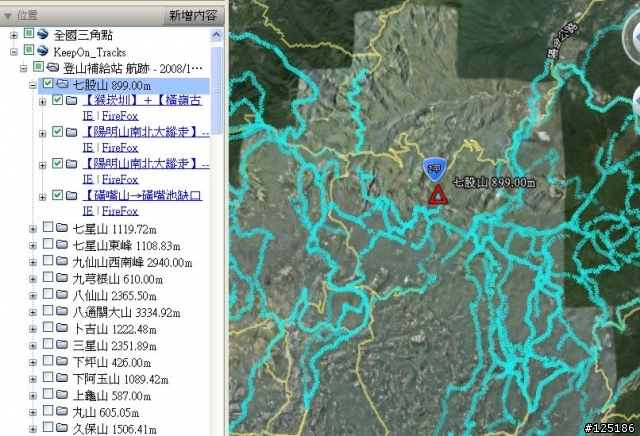Viewport: 640px width, 436px height.
Task: Click the folder icon beside 【礦嘴山→礦嘴池缺口 link
Action: point(71,196)
